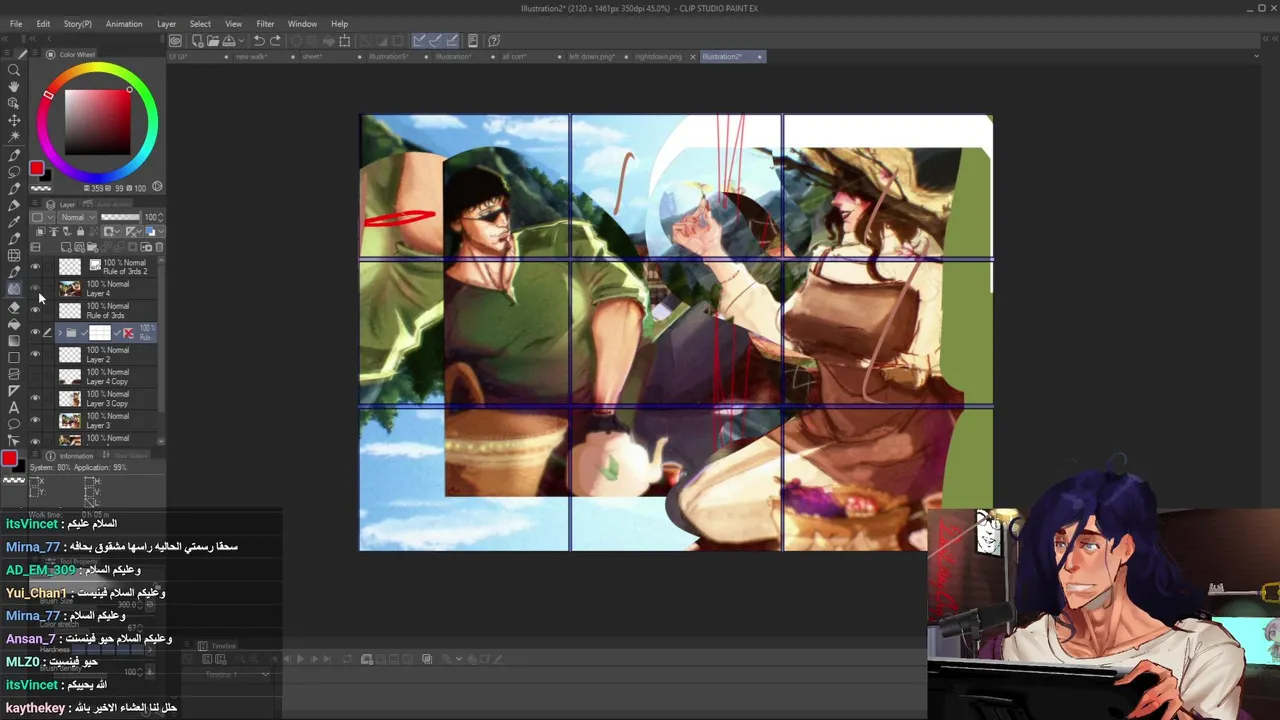Open Clip Studio launcher icon
Image resolution: width=1280 pixels, height=720 pixels.
[x=175, y=41]
